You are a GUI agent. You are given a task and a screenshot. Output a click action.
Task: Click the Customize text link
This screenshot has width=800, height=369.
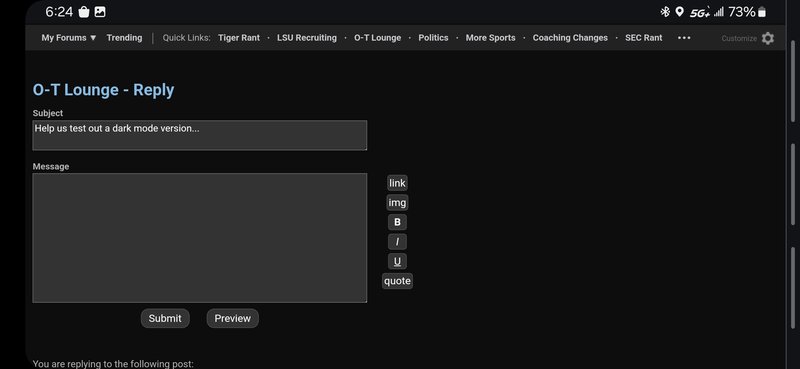tap(739, 38)
